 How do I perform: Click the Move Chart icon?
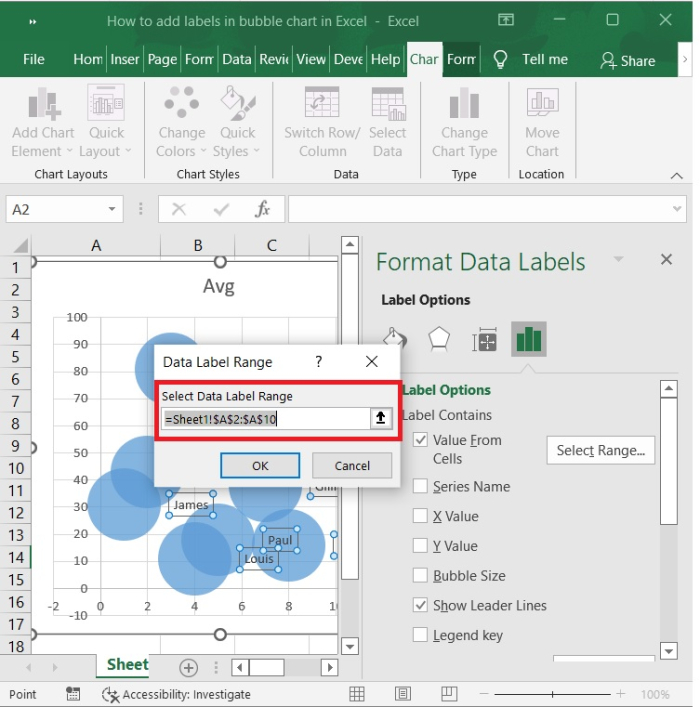pyautogui.click(x=542, y=102)
